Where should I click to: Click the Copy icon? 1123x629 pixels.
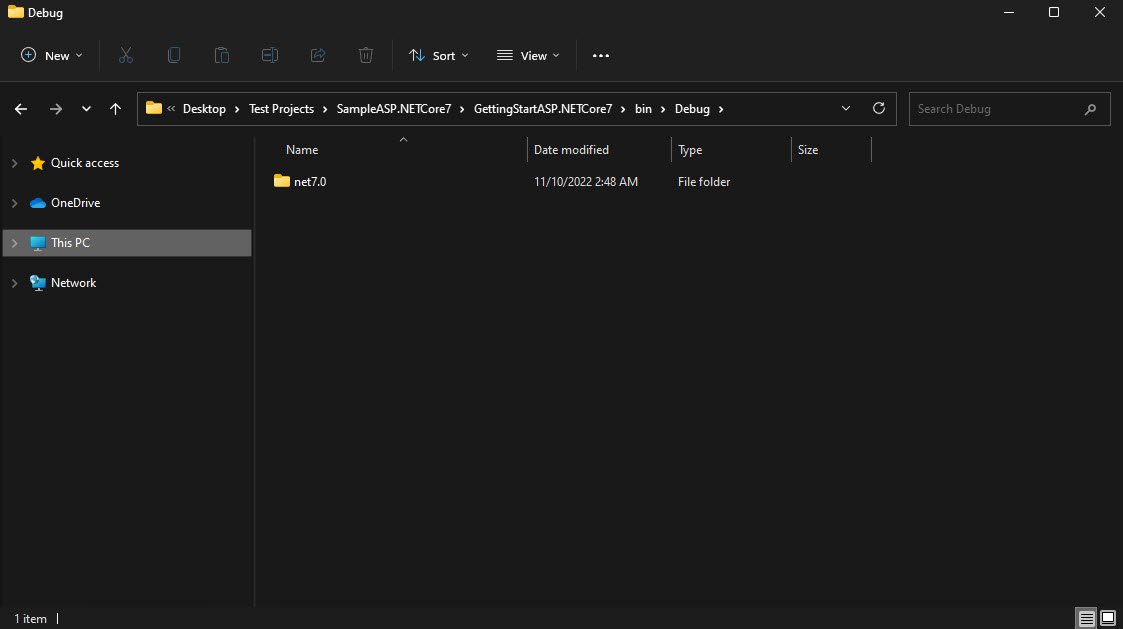tap(174, 55)
